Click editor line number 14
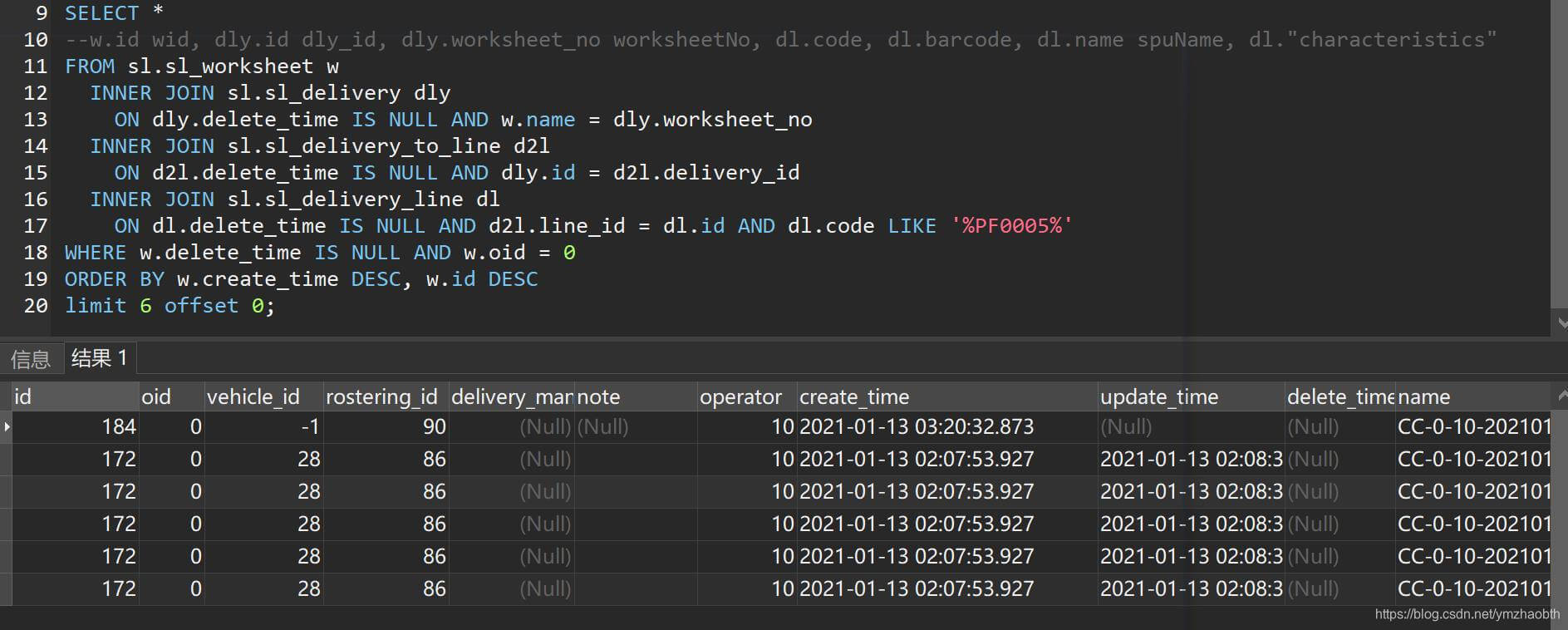The width and height of the screenshot is (1568, 630). (x=36, y=146)
